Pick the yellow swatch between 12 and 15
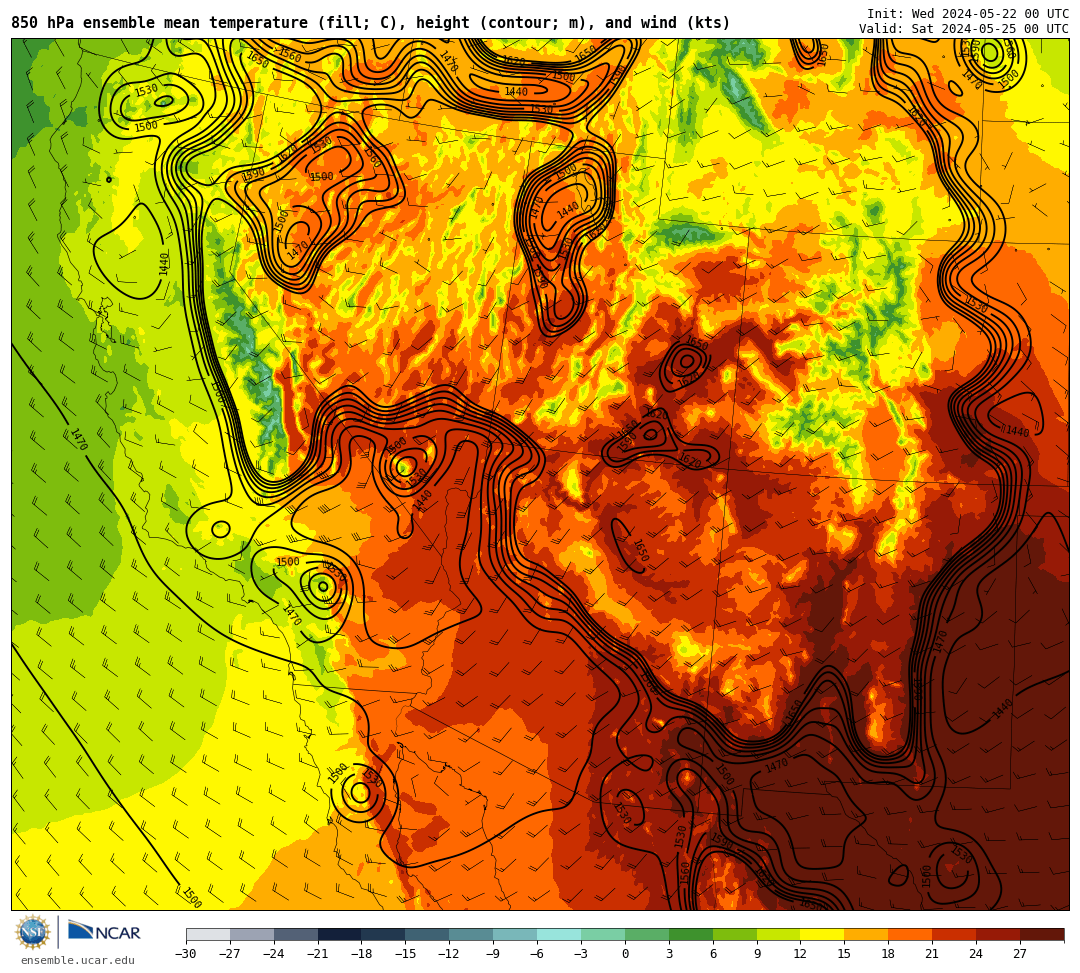 click(x=823, y=934)
